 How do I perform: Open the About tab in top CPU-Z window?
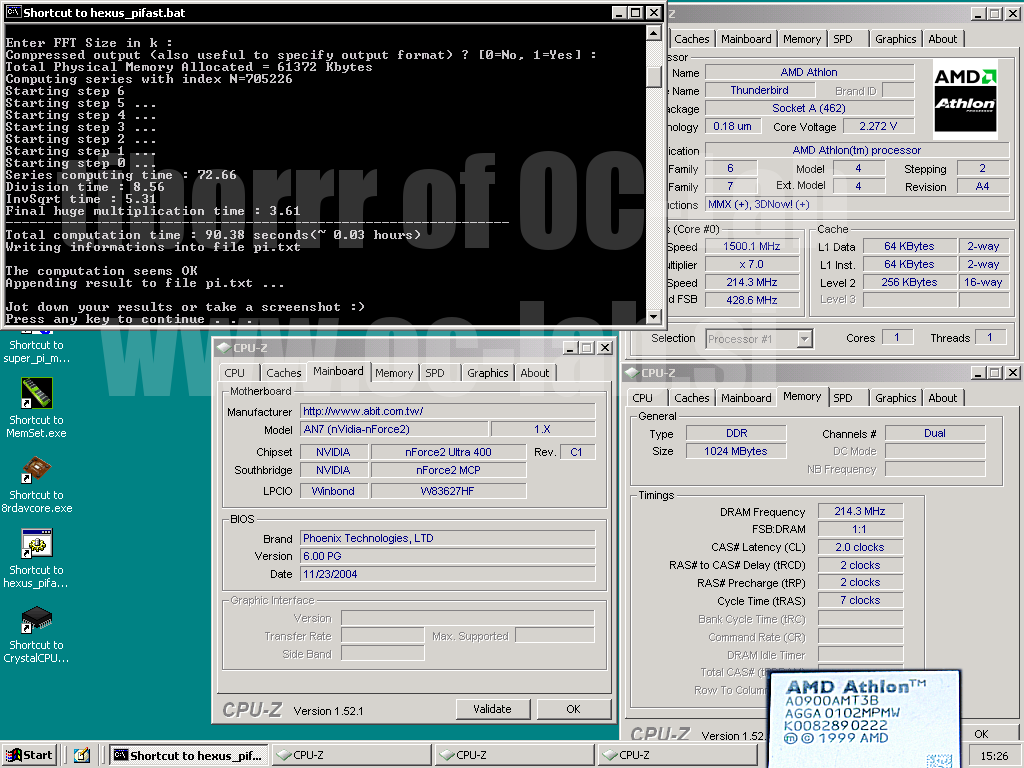943,39
